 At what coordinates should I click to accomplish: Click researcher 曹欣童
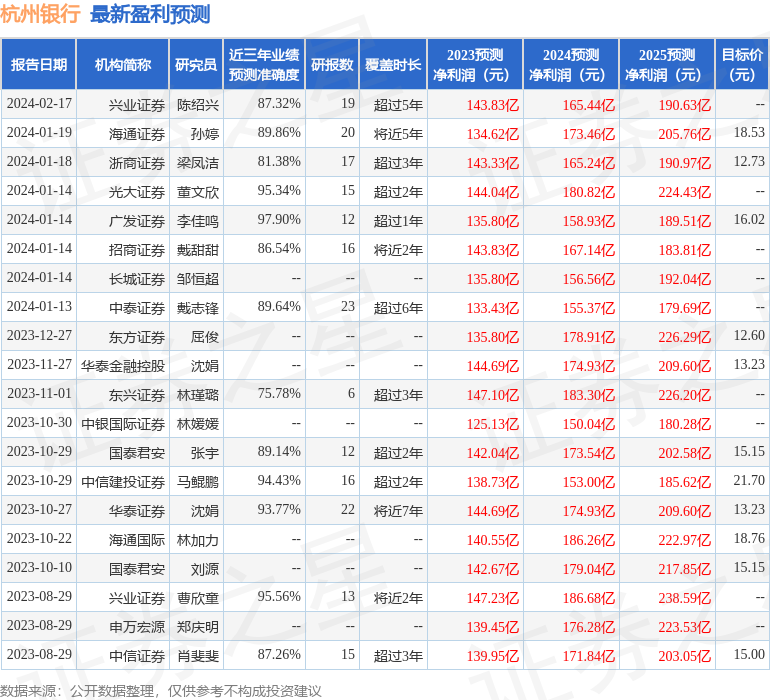tap(198, 597)
